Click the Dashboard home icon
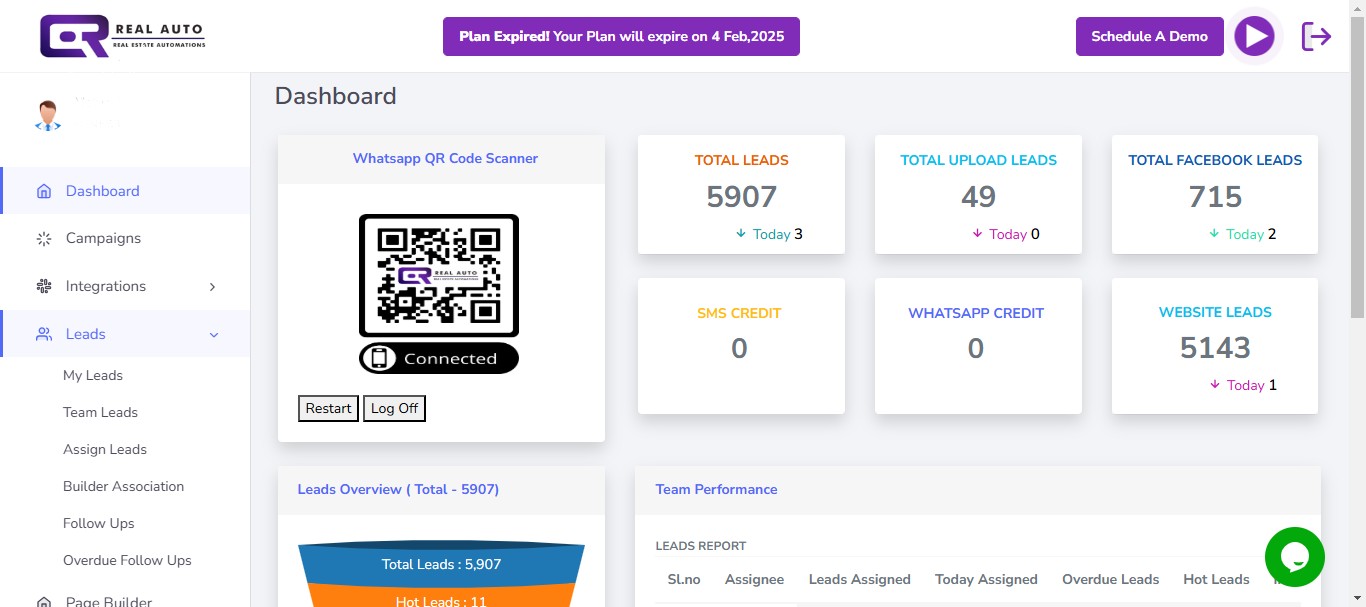 point(44,191)
